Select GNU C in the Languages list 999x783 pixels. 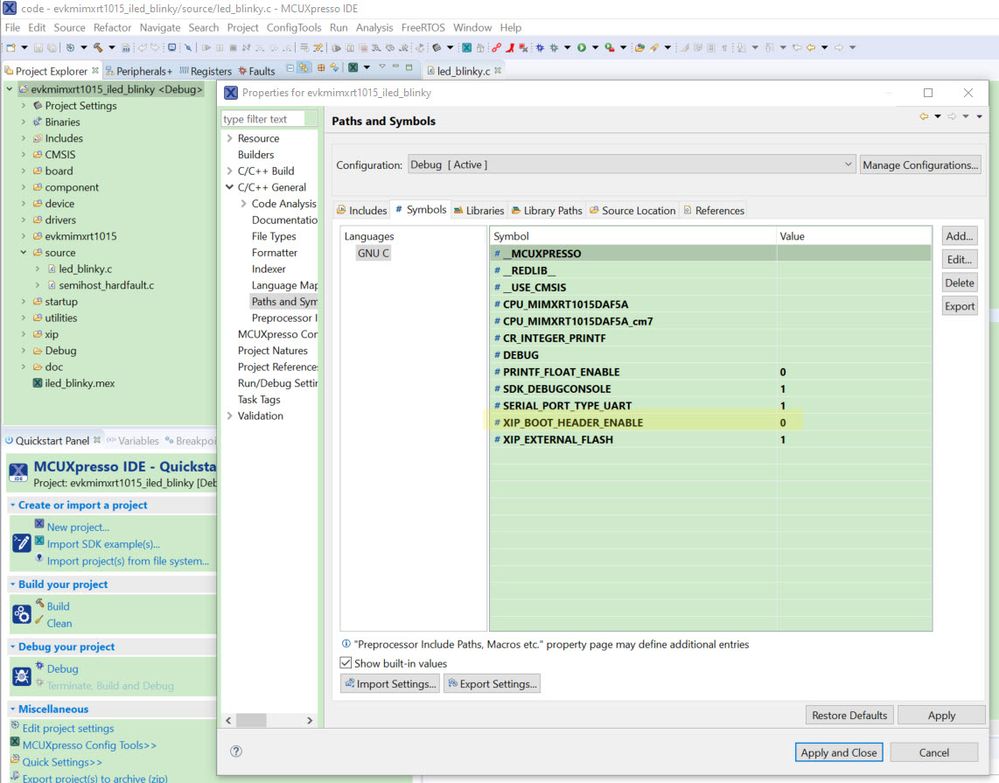pyautogui.click(x=373, y=253)
